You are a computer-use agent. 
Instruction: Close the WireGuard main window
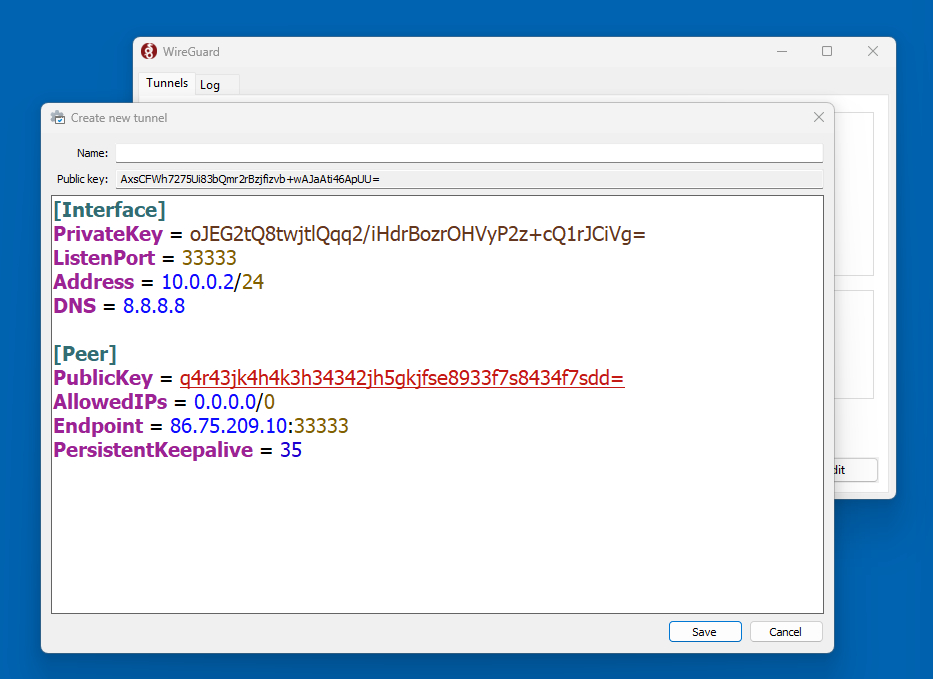click(x=872, y=52)
